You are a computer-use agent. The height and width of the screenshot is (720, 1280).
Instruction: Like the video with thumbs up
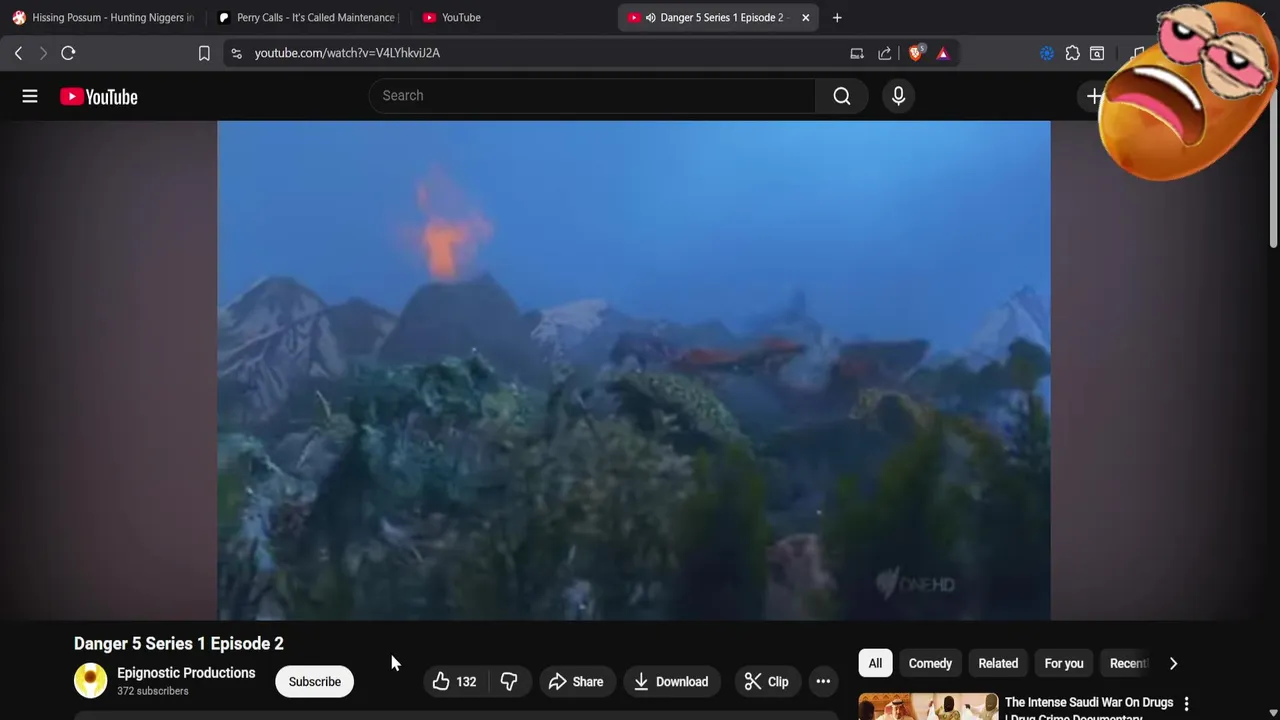(454, 682)
